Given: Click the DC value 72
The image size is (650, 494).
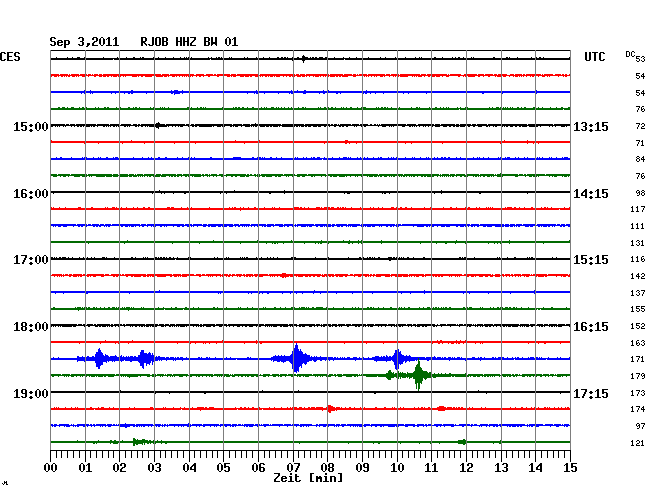Looking at the screenshot, I should [x=640, y=126].
